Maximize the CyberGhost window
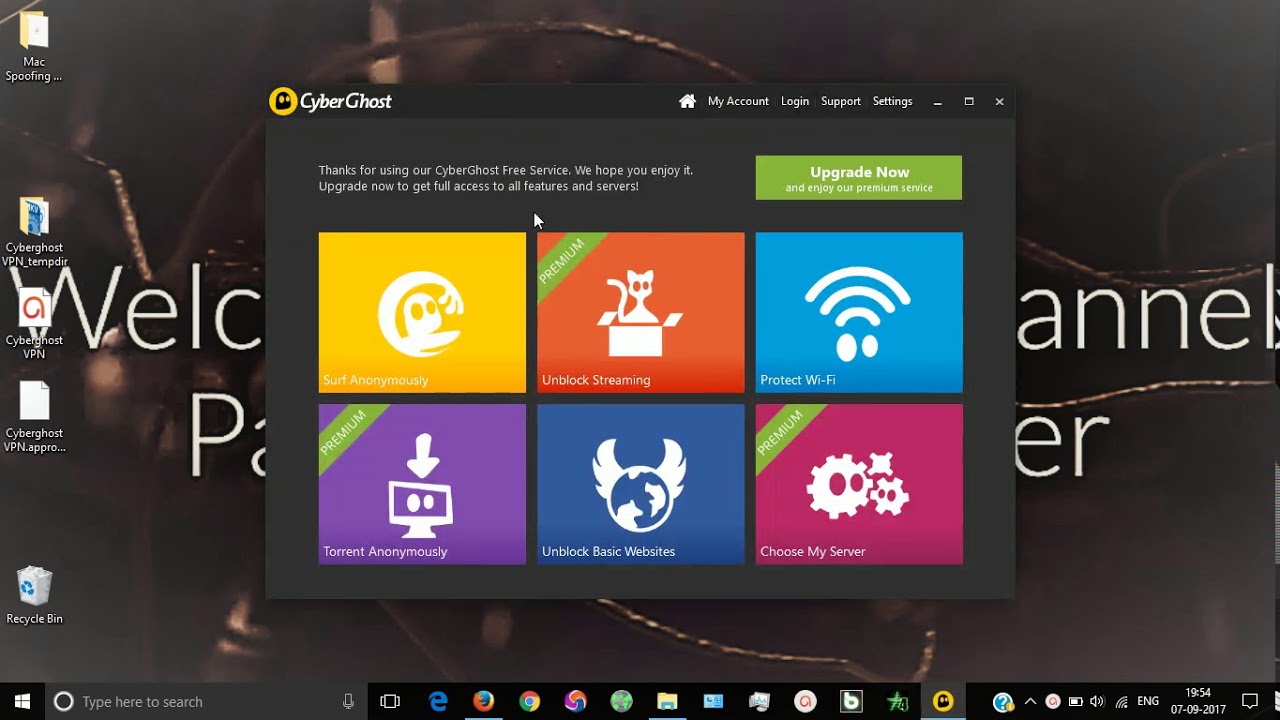The image size is (1280, 720). pyautogui.click(x=968, y=101)
